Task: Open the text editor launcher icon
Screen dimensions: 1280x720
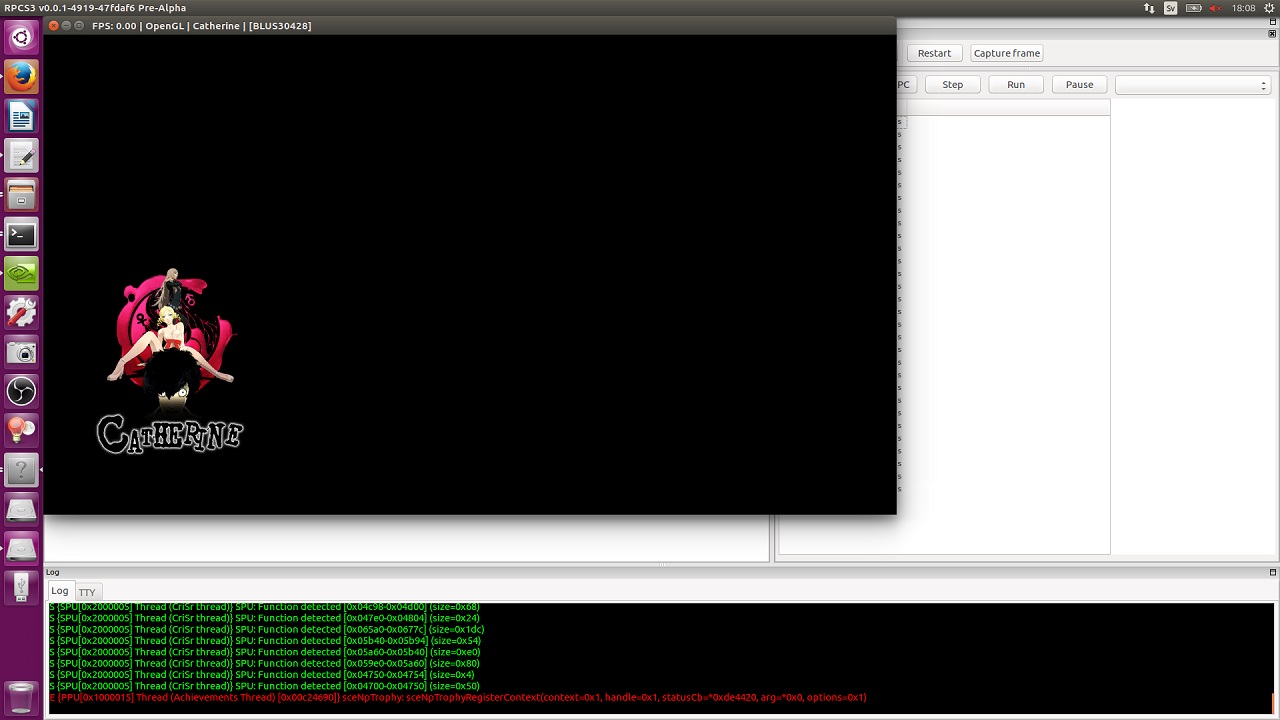Action: [x=21, y=155]
